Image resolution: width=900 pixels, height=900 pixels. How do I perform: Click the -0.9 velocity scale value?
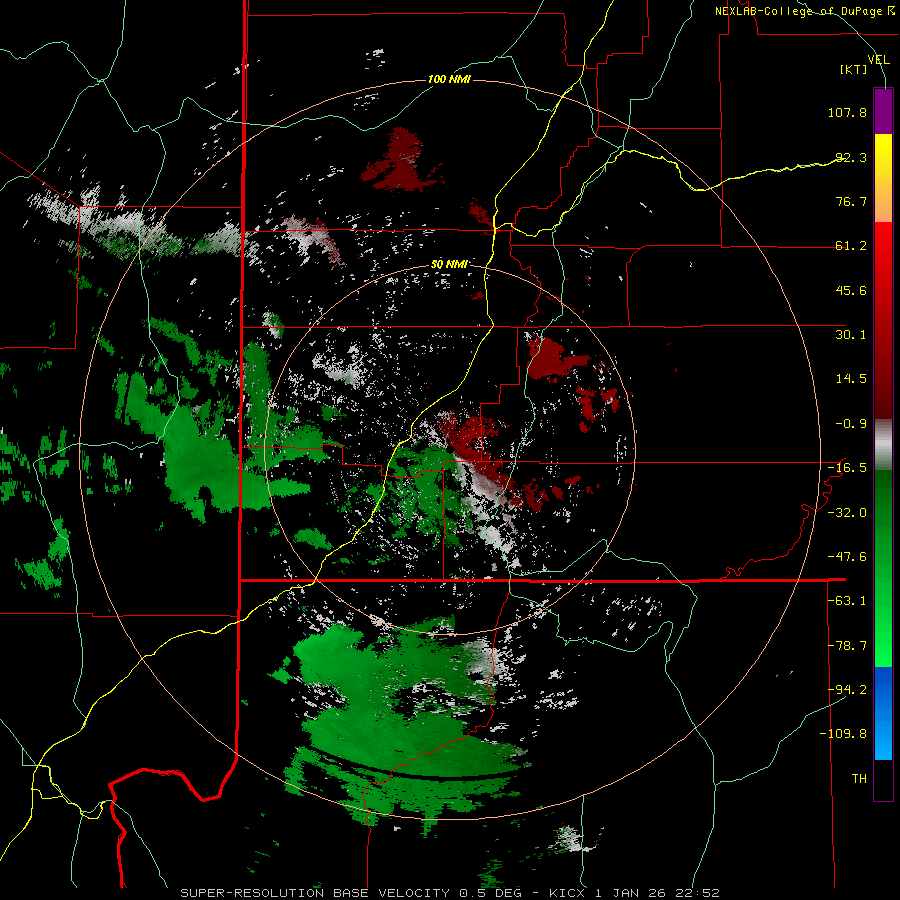(x=851, y=424)
